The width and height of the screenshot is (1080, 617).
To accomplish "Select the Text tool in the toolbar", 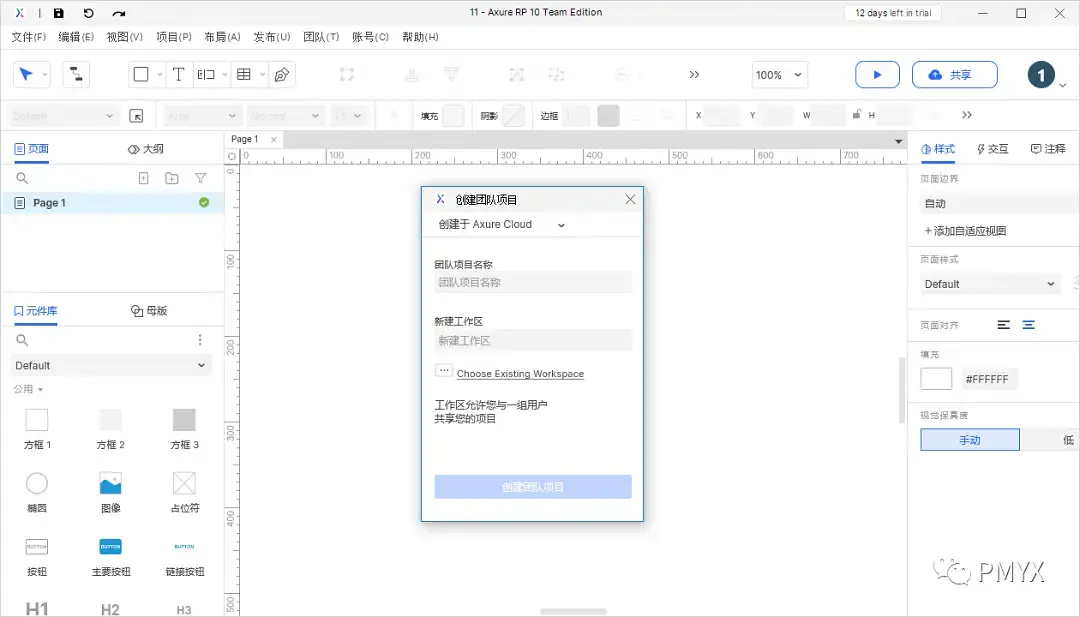I will [178, 74].
